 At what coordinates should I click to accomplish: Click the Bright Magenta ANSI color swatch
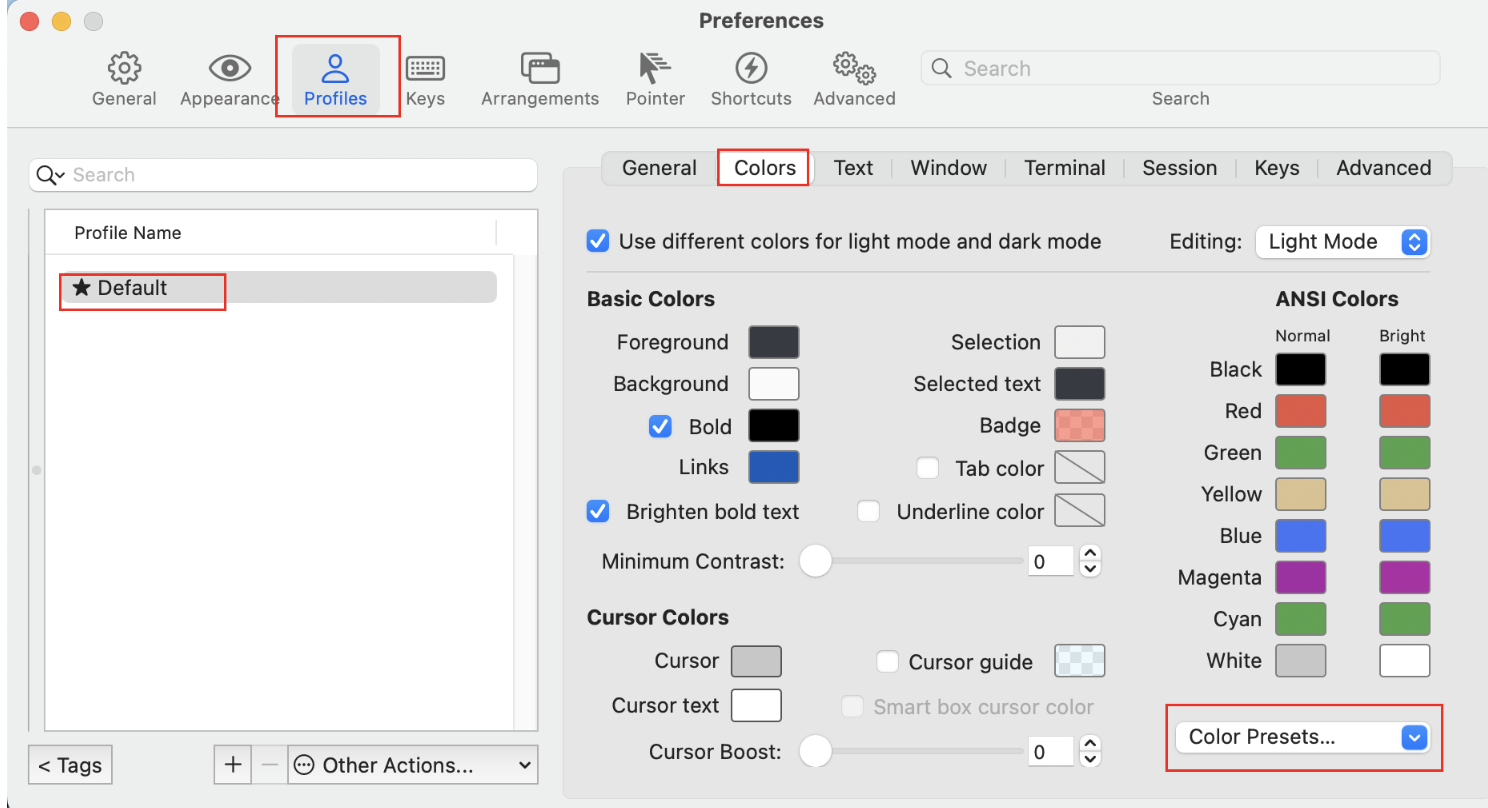1405,577
